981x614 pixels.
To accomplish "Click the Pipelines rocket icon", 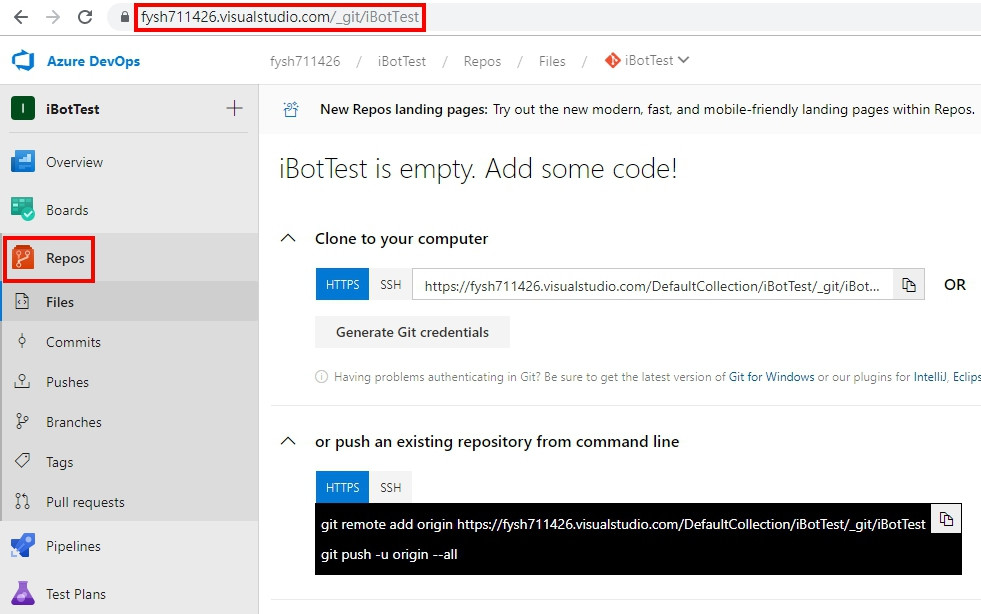I will click(23, 545).
